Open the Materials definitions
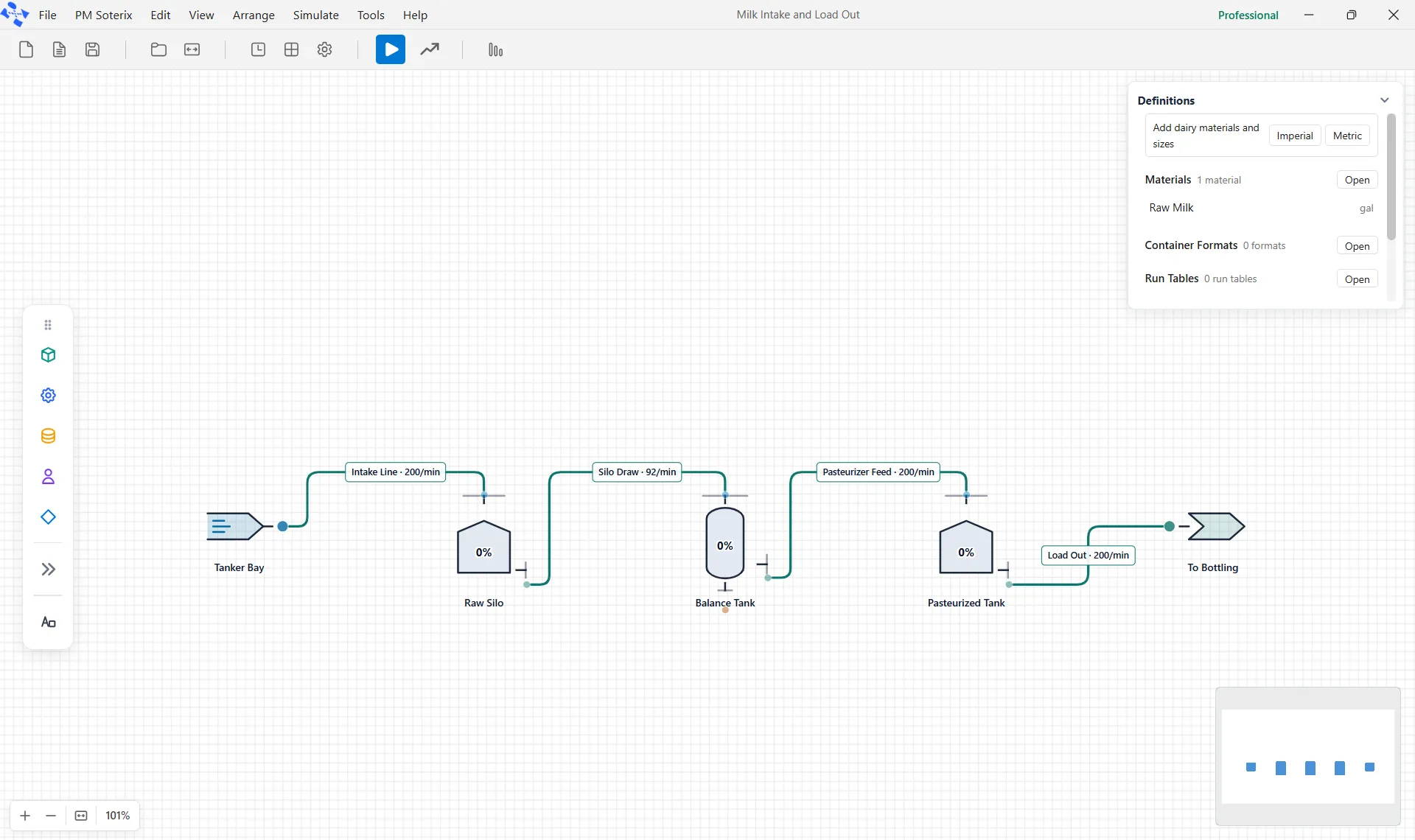This screenshot has height=840, width=1415. tap(1357, 180)
